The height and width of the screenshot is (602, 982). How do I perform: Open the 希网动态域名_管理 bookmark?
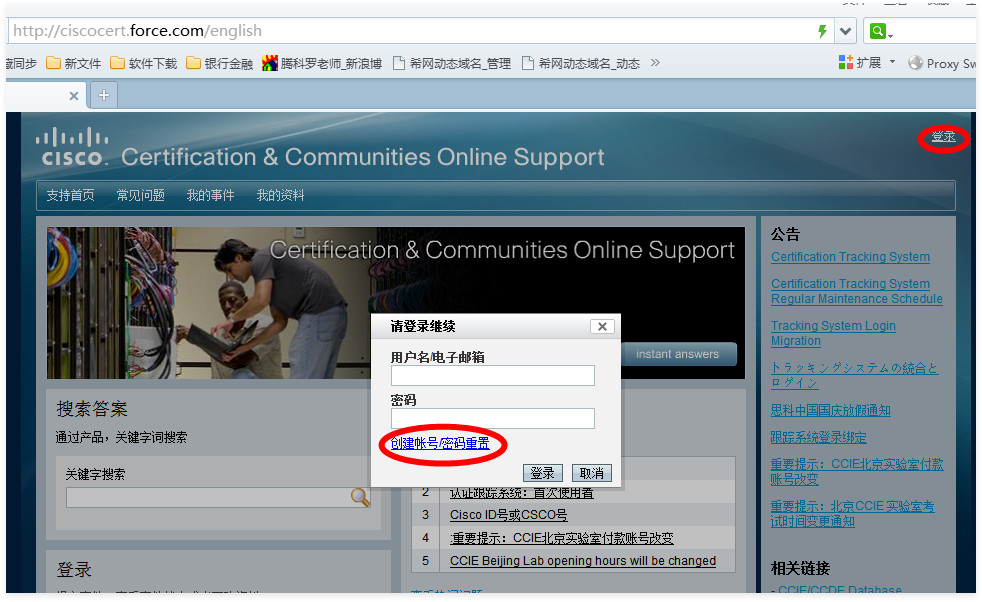tap(452, 63)
